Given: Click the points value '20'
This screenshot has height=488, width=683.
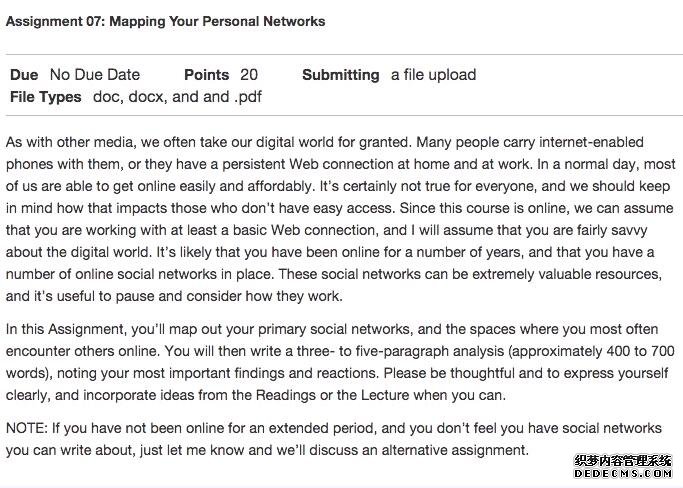Looking at the screenshot, I should [x=249, y=75].
